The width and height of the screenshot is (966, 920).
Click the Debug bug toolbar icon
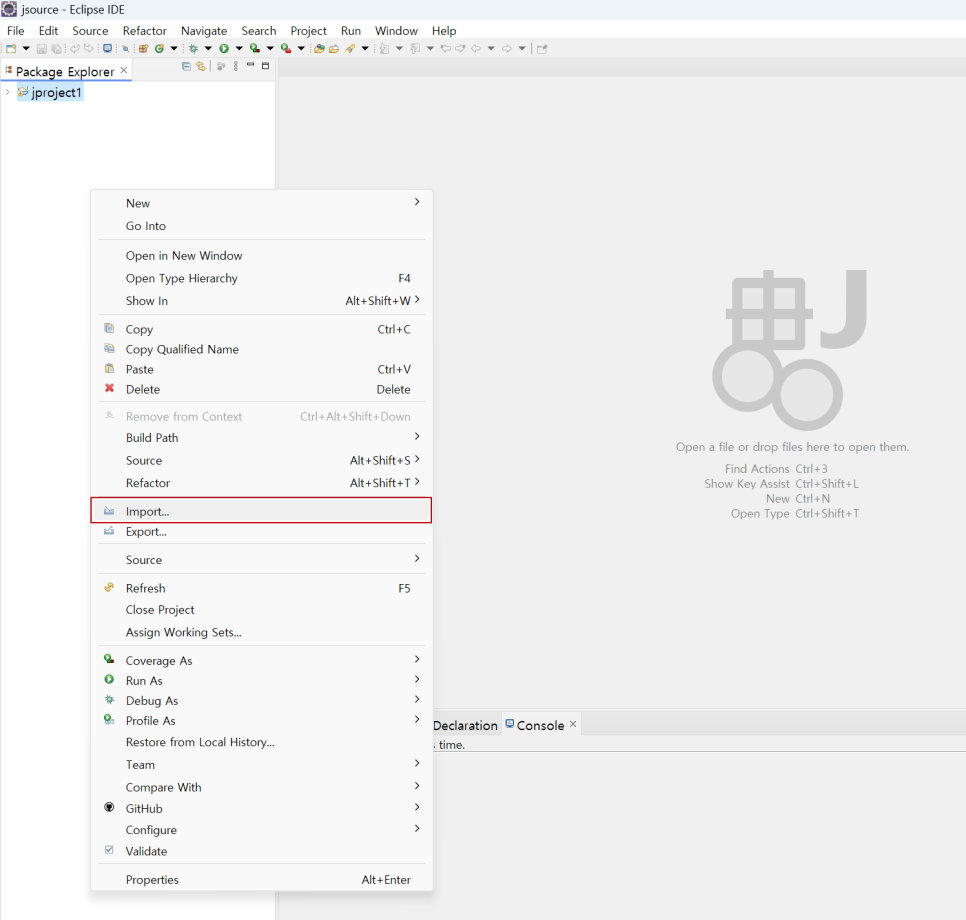point(193,49)
